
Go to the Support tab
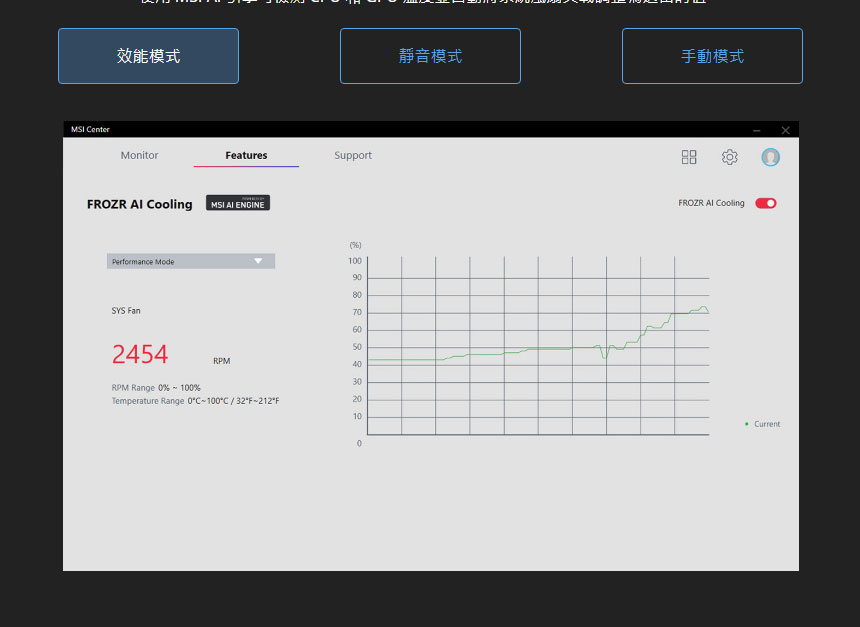pyautogui.click(x=353, y=155)
